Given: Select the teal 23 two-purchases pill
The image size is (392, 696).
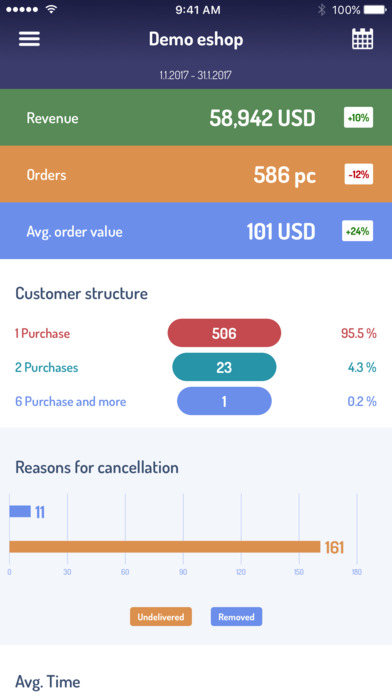Looking at the screenshot, I should click(x=224, y=367).
